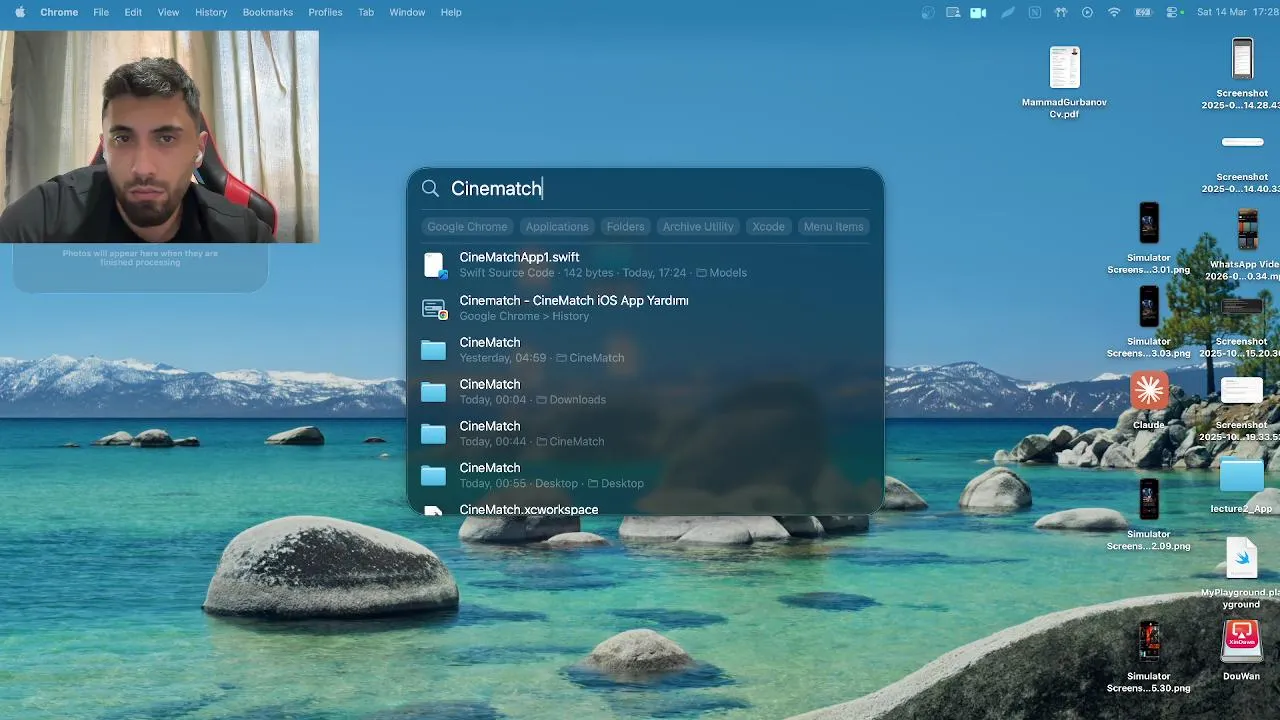The image size is (1280, 720).
Task: Open the View menu
Action: click(x=168, y=12)
